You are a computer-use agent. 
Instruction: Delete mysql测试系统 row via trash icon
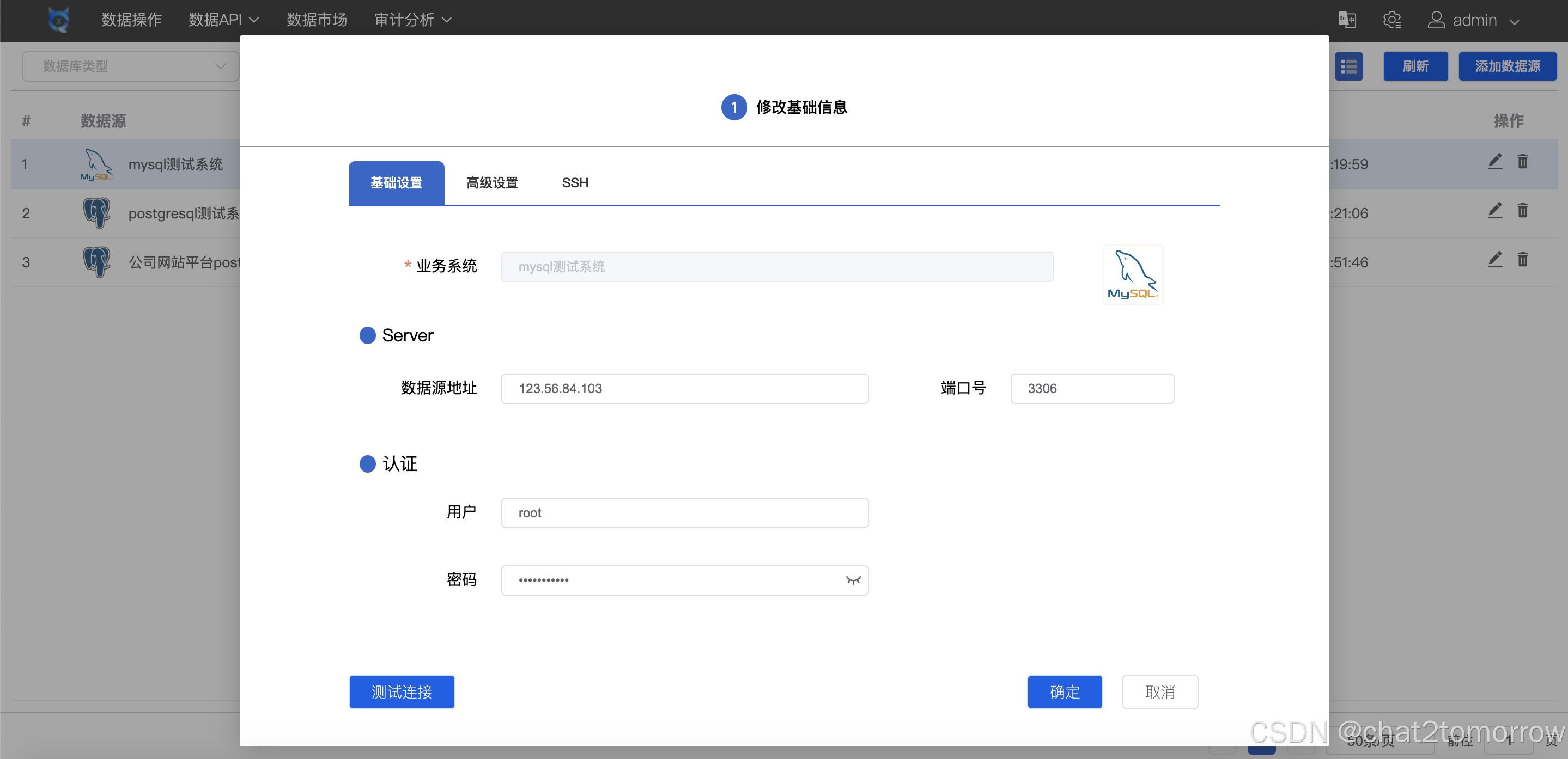(1522, 162)
